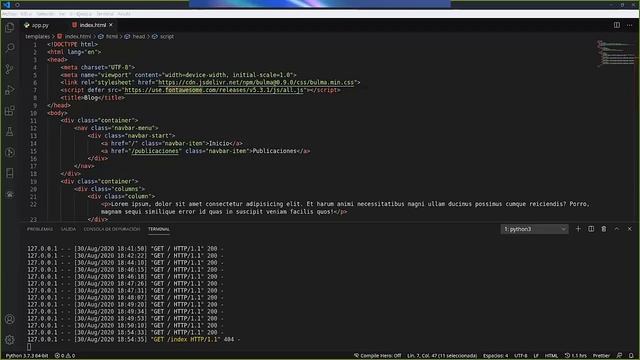Image resolution: width=640 pixels, height=360 pixels.
Task: Maximize the panel with the up chevron
Action: click(617, 229)
